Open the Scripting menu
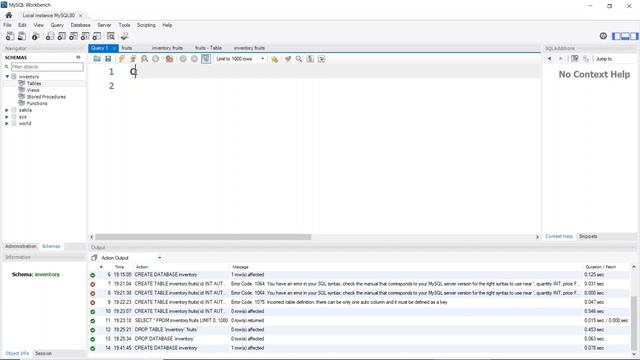The width and height of the screenshot is (640, 360). coord(146,25)
